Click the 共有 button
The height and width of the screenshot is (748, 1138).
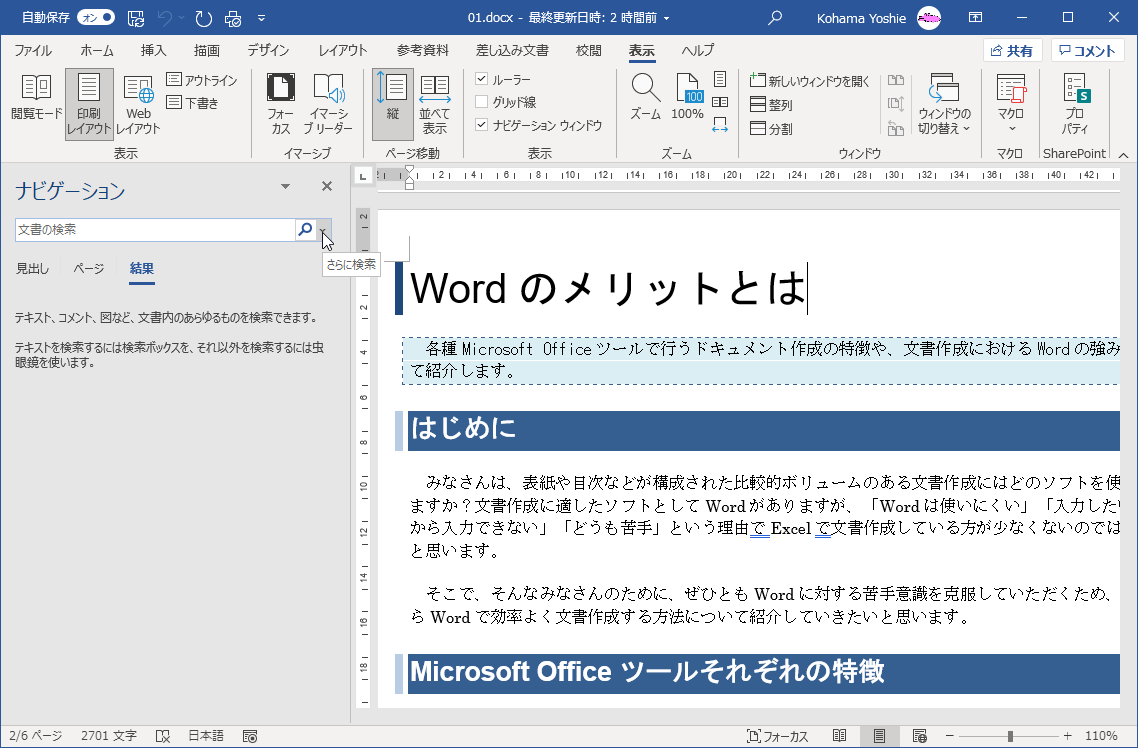pos(1012,51)
